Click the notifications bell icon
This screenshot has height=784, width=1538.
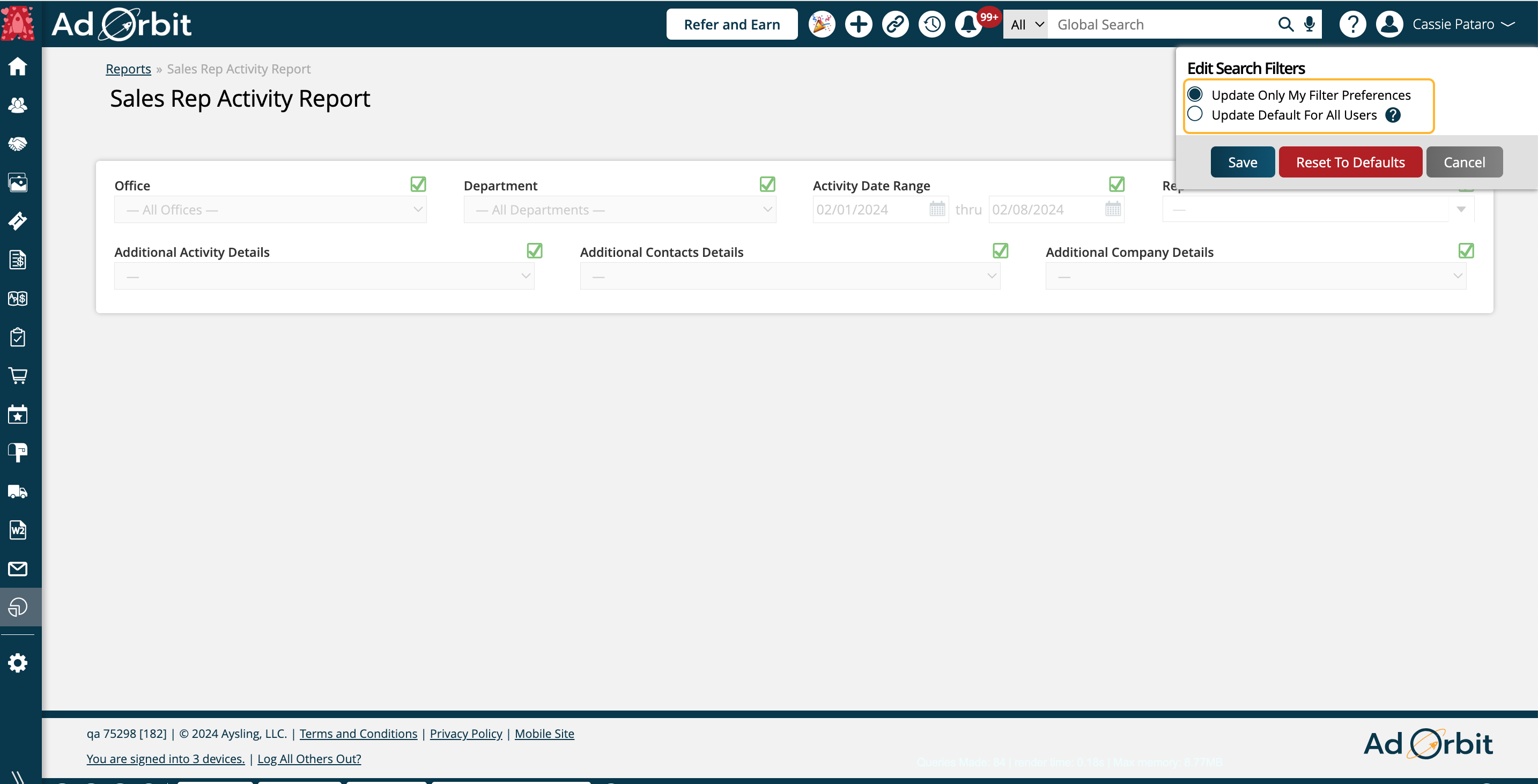point(968,25)
